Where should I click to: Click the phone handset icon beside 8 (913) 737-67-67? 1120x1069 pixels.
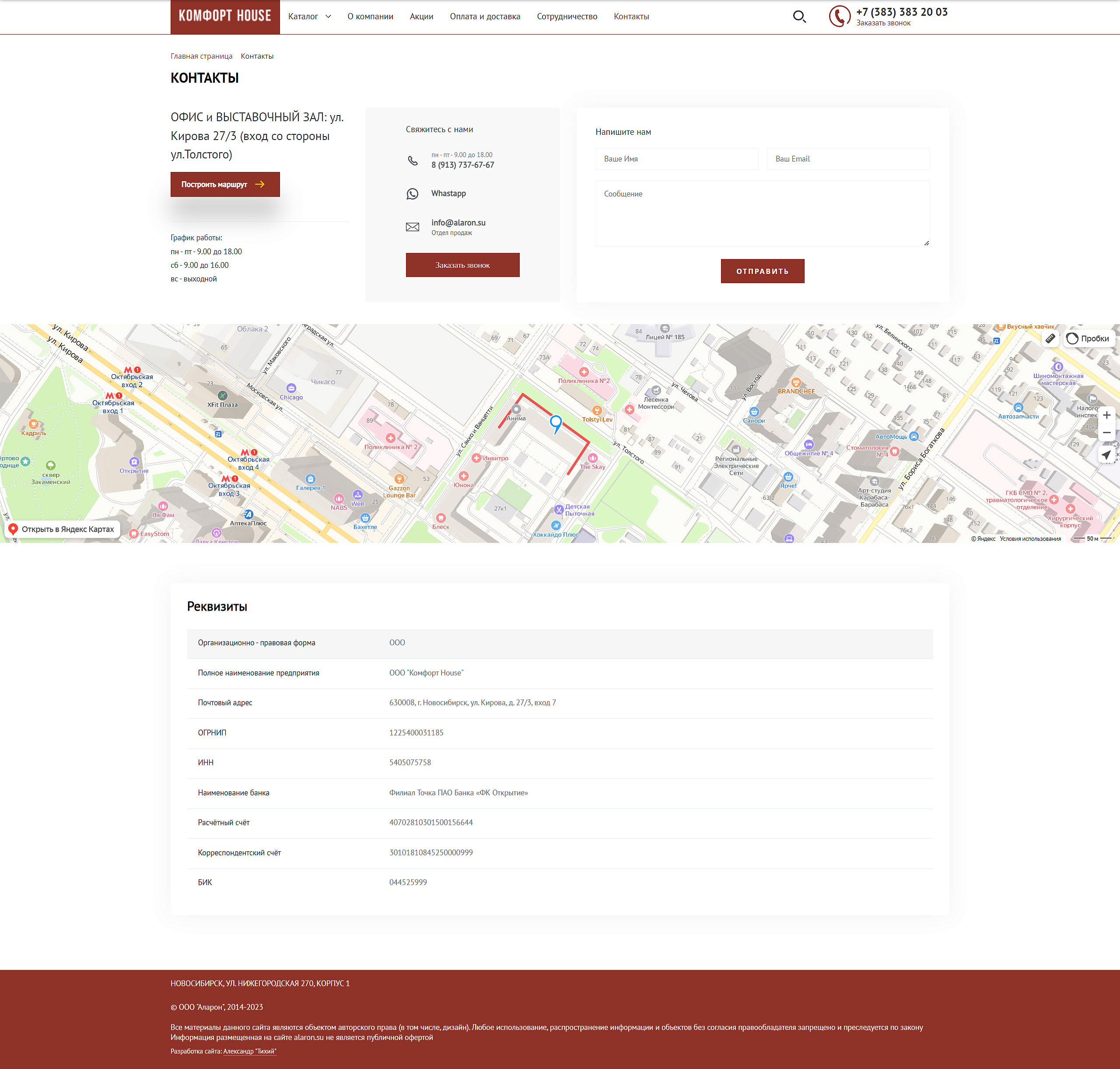pyautogui.click(x=413, y=161)
